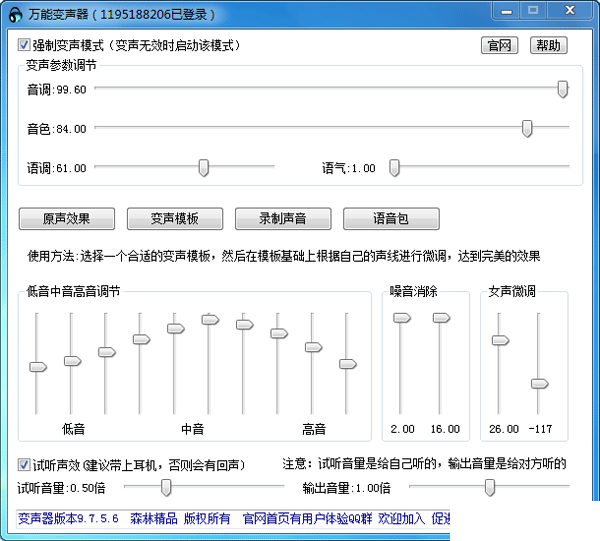Open the 帮助 button

[x=548, y=46]
